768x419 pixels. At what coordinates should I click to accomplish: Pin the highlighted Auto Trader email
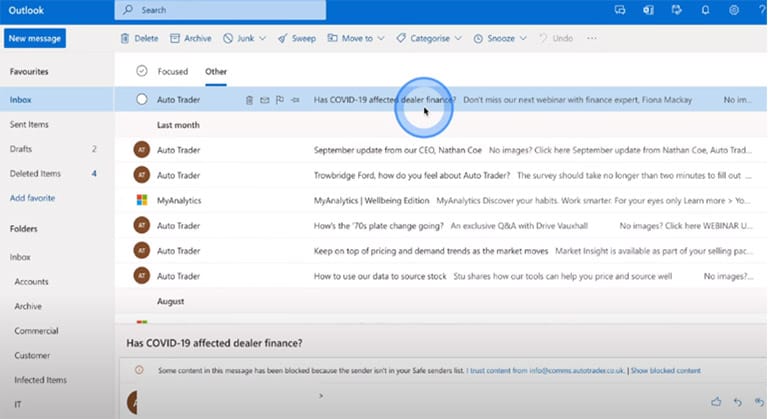click(295, 100)
